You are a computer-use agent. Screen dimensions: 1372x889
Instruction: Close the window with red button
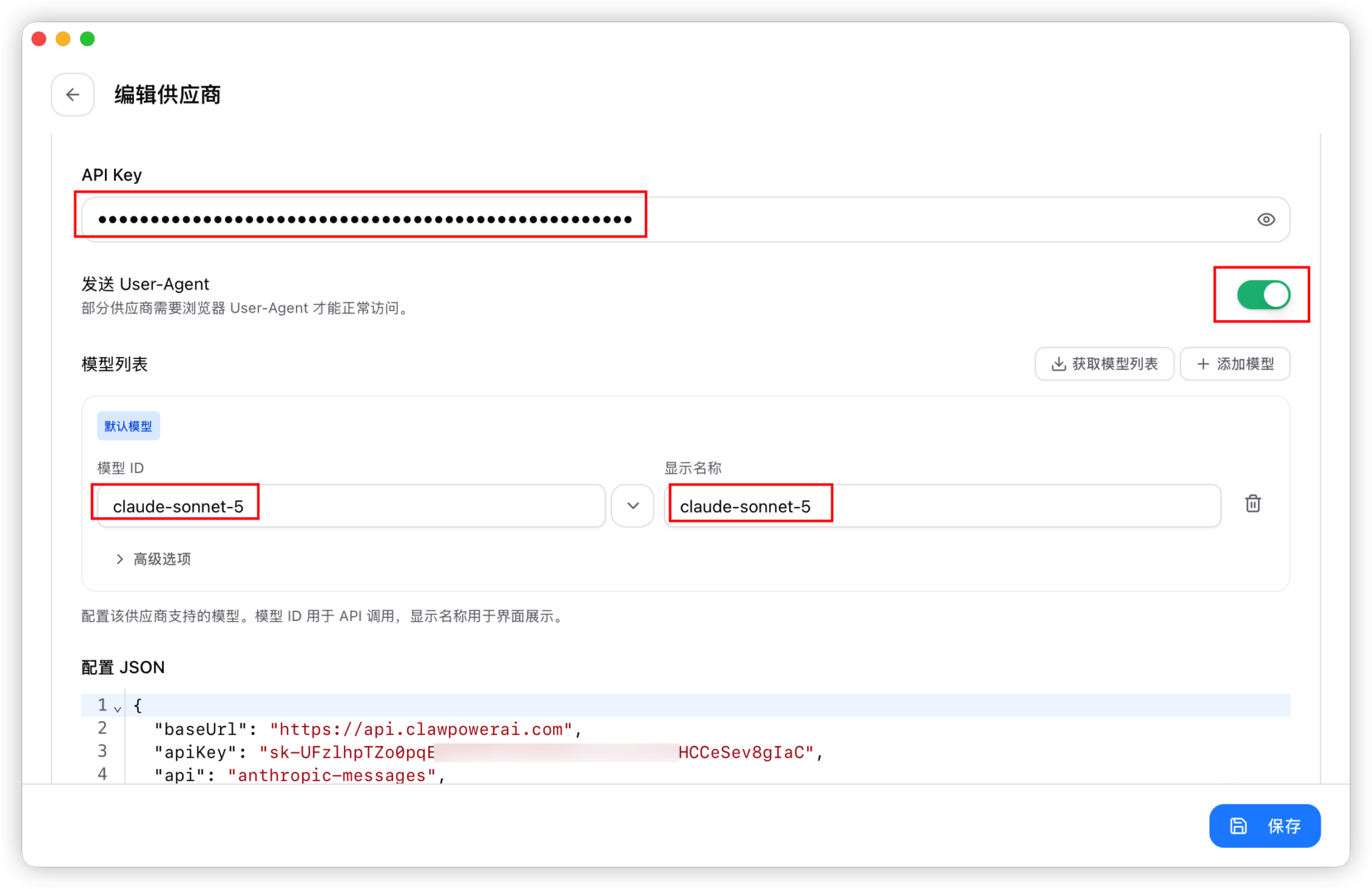[39, 39]
